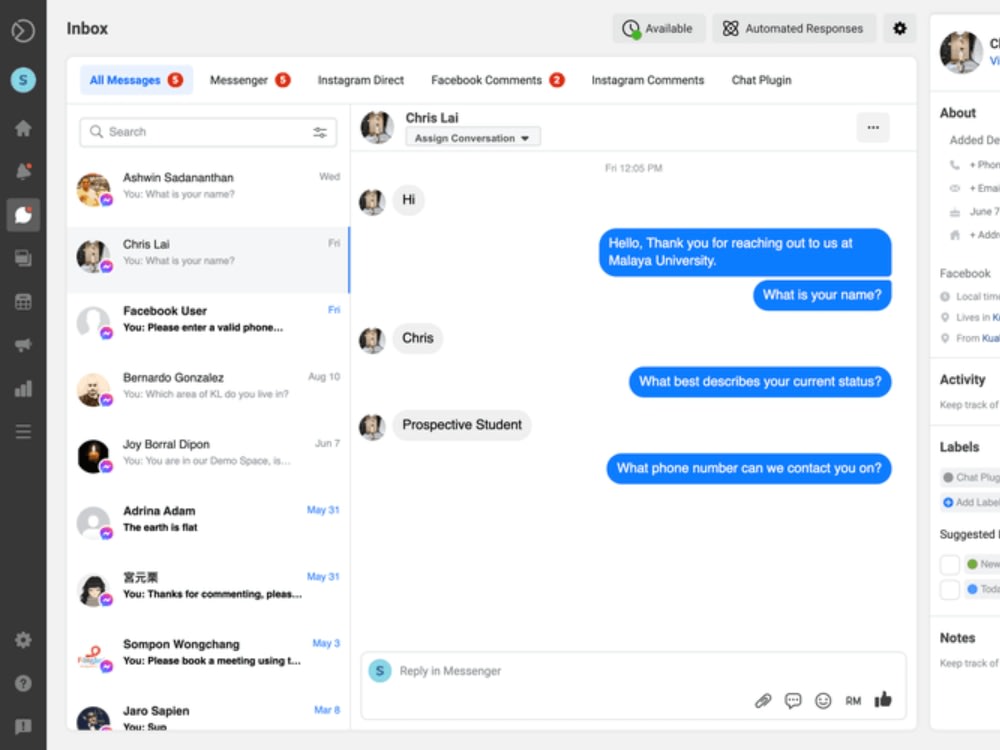Image resolution: width=1000 pixels, height=750 pixels.
Task: Open the planner calendar grid icon
Action: pyautogui.click(x=23, y=302)
